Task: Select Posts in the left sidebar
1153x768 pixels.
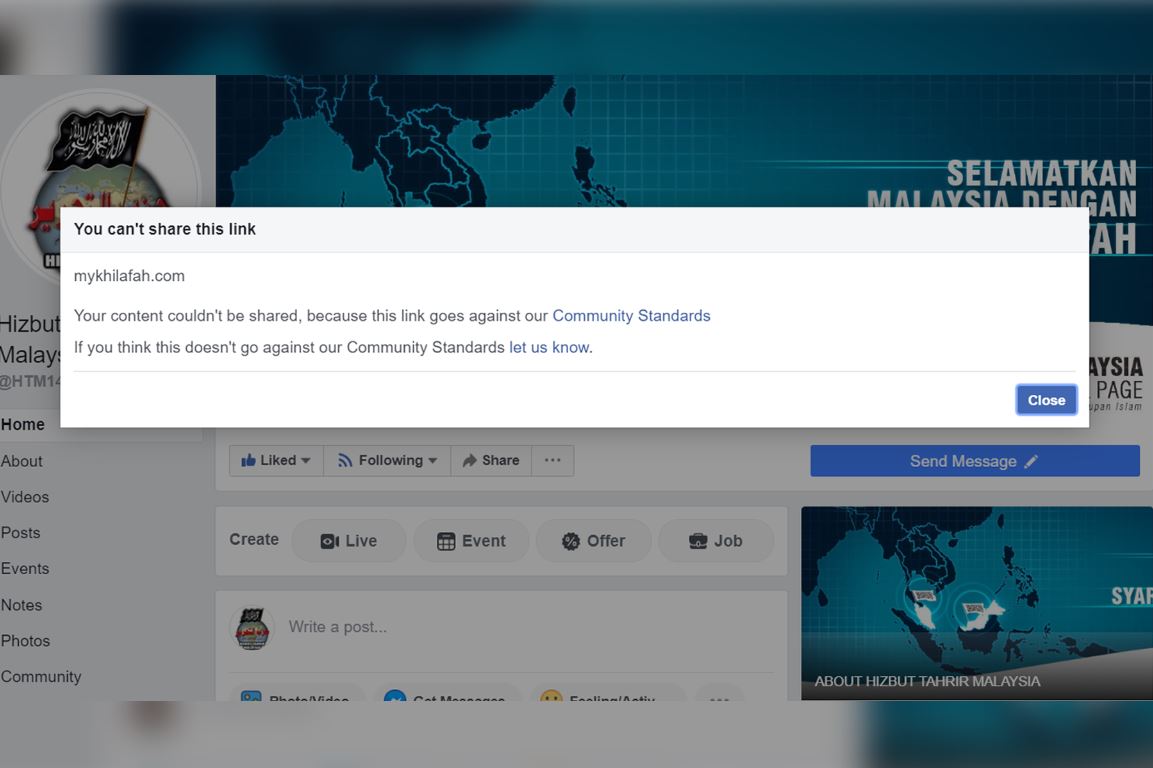Action: point(21,533)
